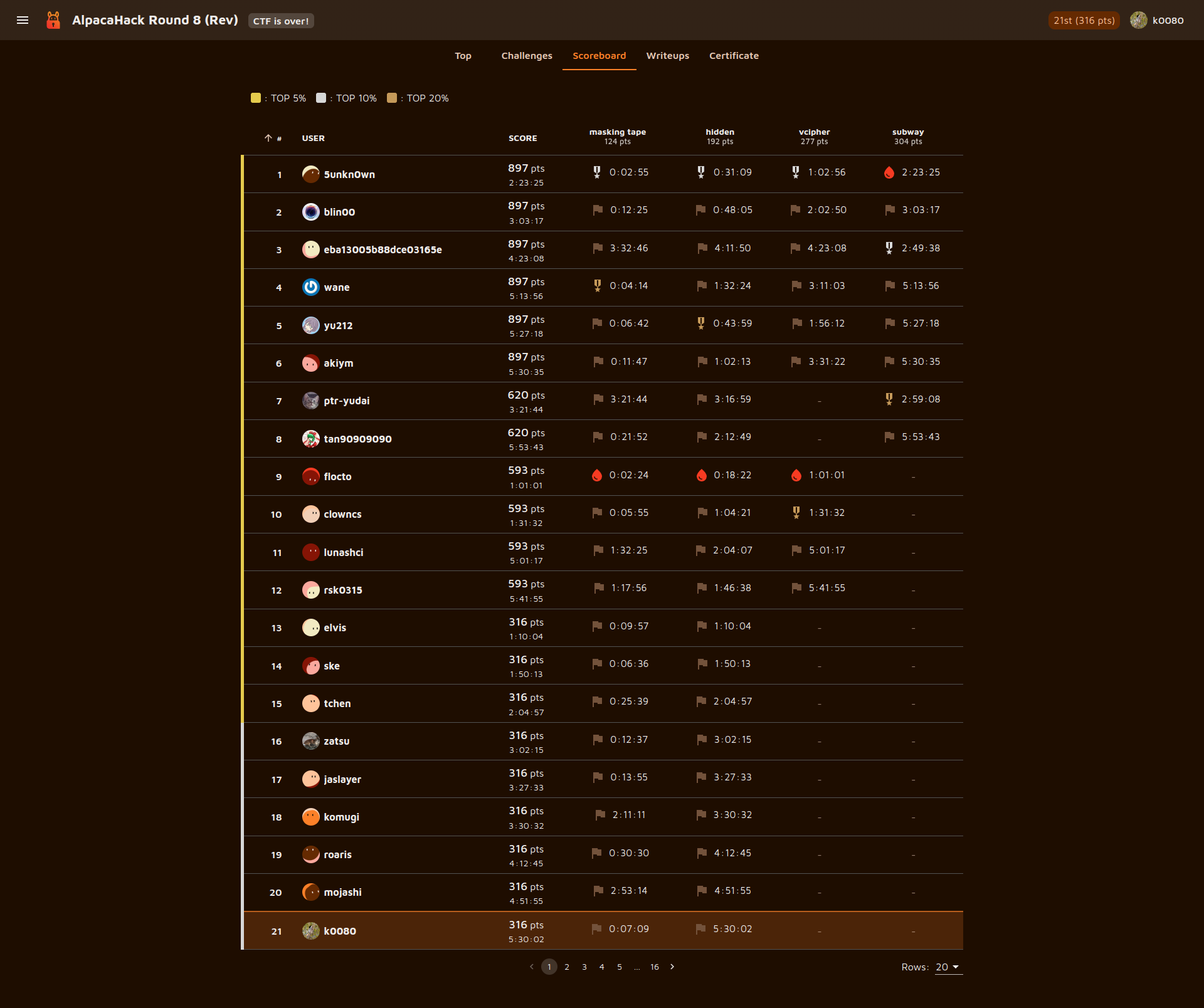Click blin00's flag icon on hidden
Image resolution: width=1204 pixels, height=1008 pixels.
[x=700, y=210]
